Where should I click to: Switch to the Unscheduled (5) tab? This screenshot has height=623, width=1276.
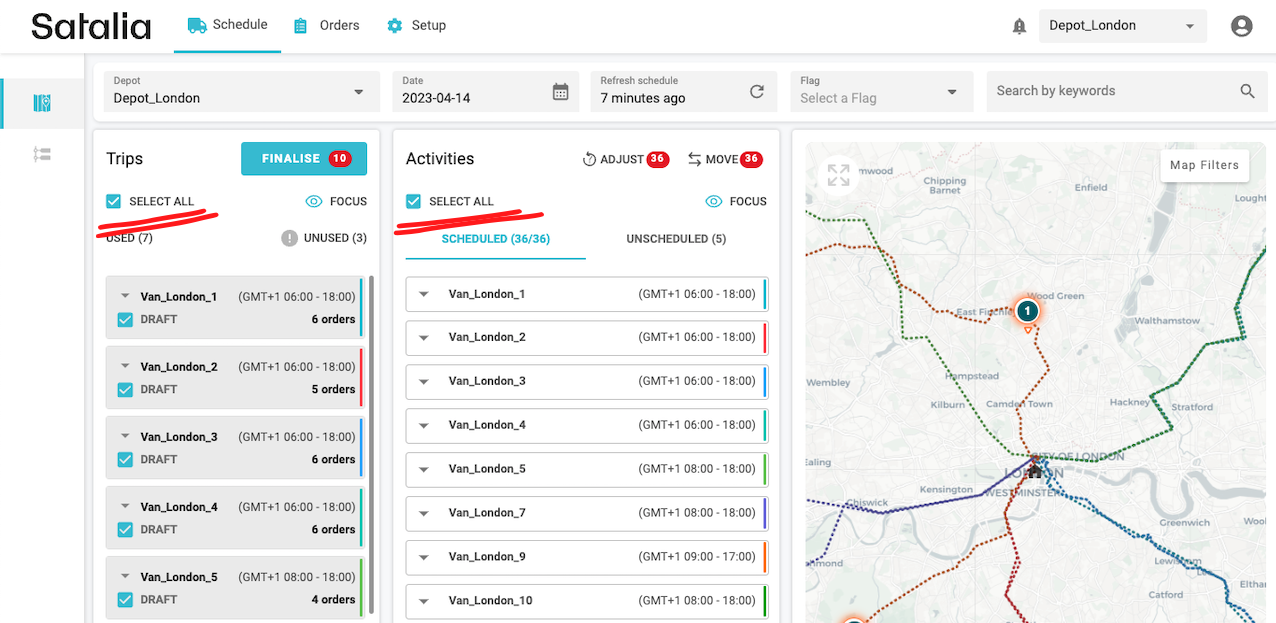[676, 239]
